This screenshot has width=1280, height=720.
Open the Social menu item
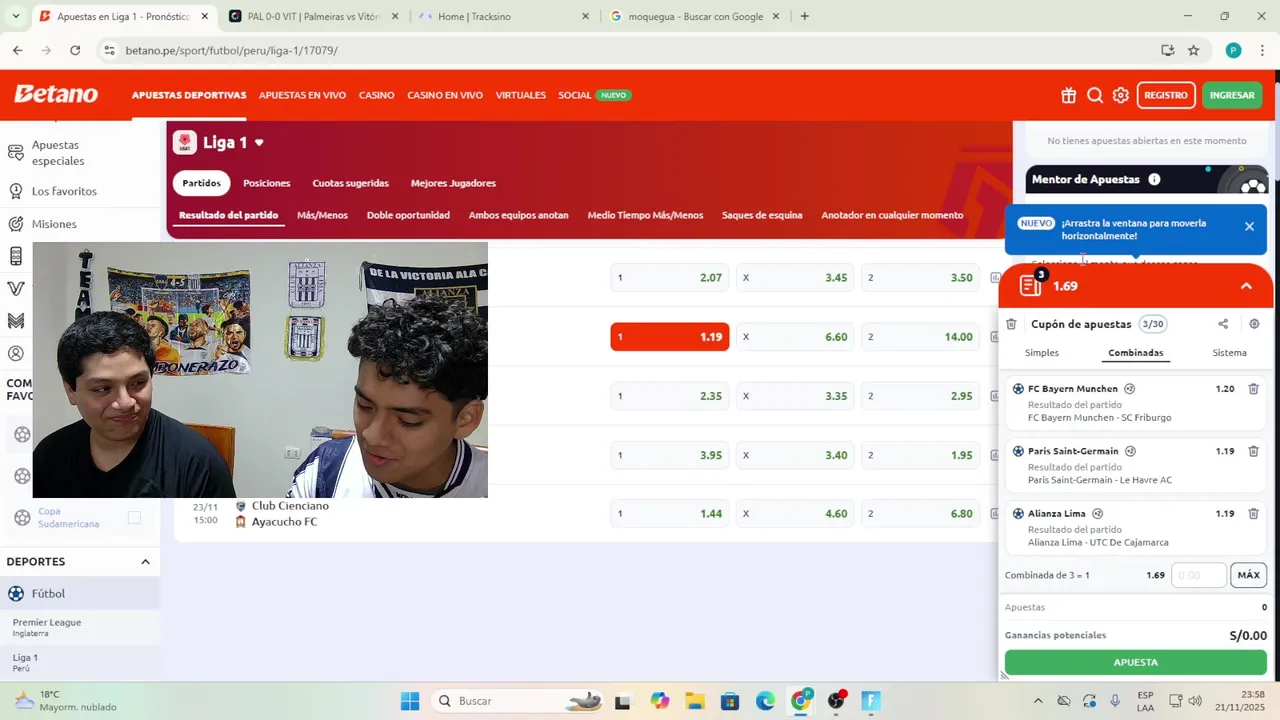click(x=574, y=95)
